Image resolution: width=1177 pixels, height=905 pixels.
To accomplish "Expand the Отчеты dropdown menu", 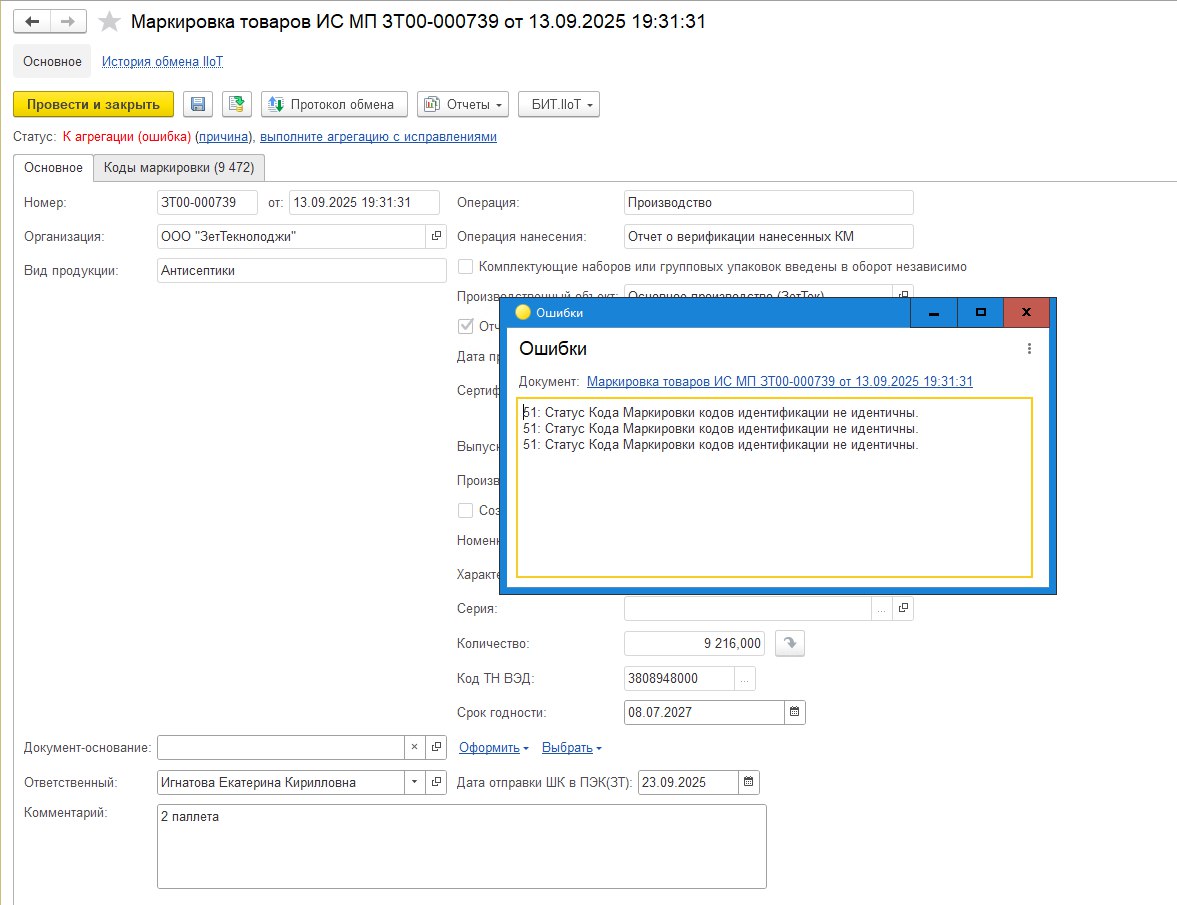I will click(x=462, y=105).
